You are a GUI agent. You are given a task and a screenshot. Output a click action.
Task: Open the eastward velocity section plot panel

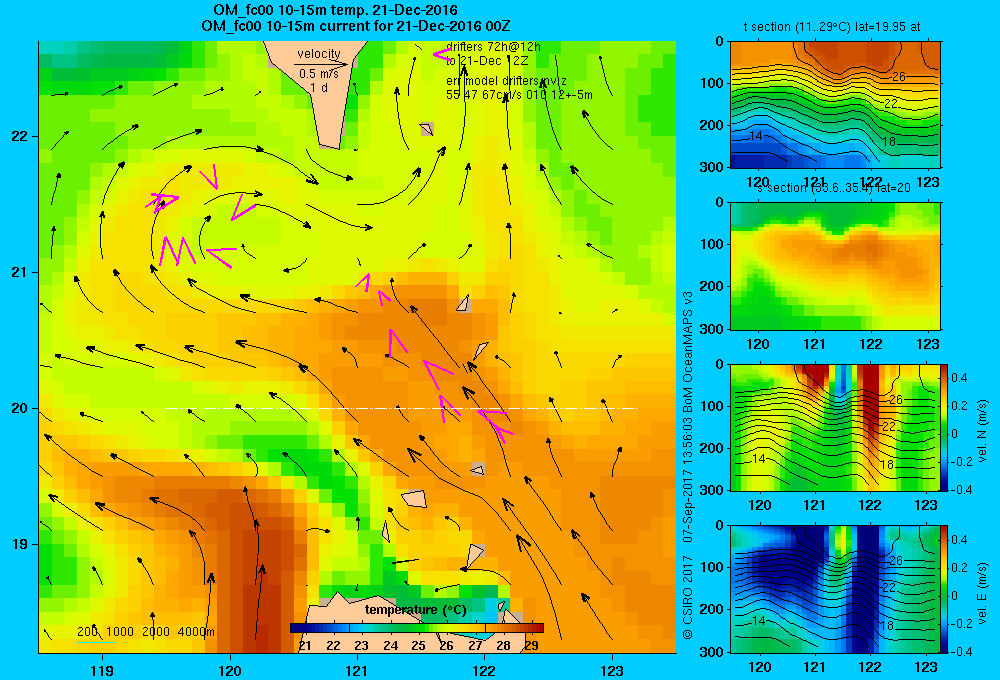835,589
